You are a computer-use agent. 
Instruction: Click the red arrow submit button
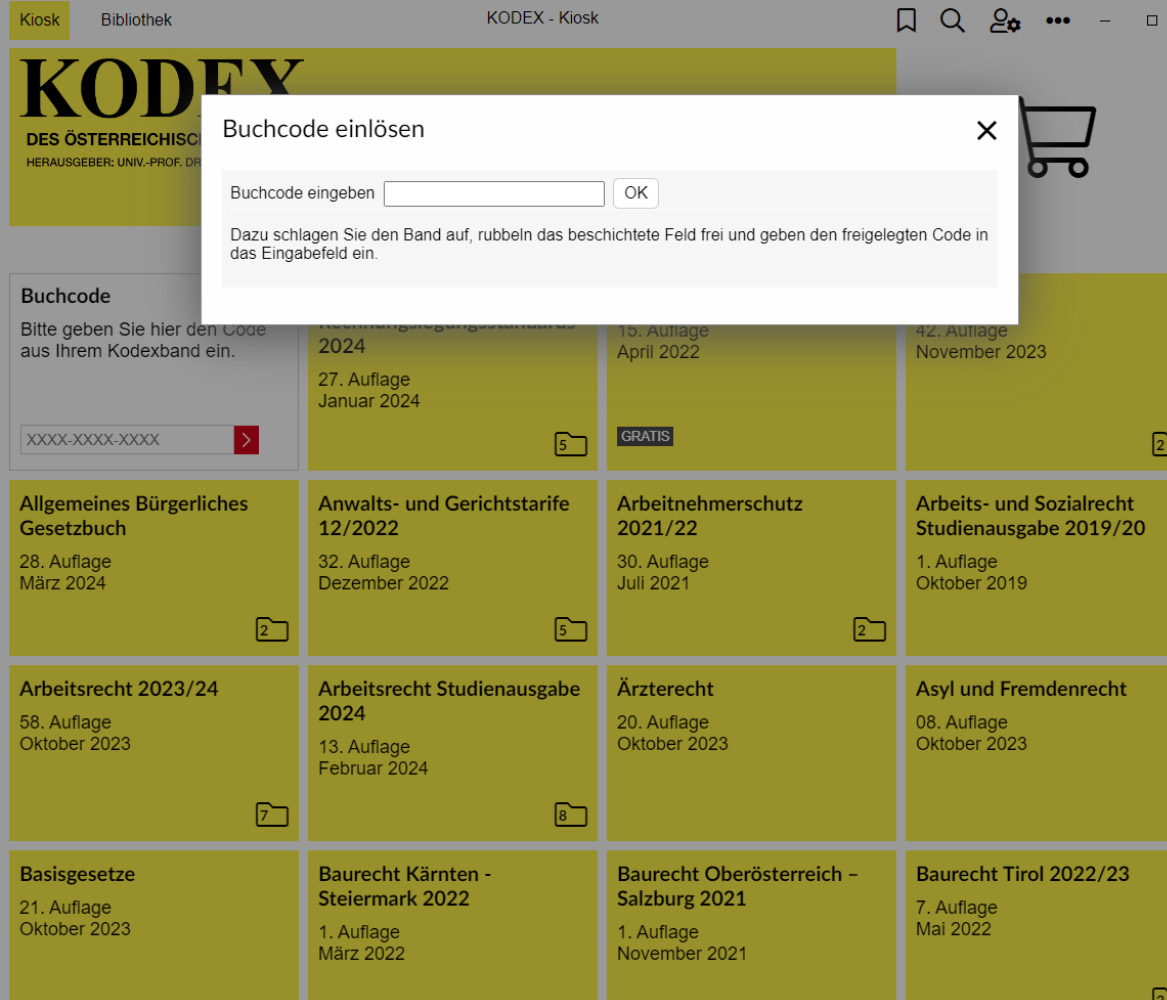(246, 440)
